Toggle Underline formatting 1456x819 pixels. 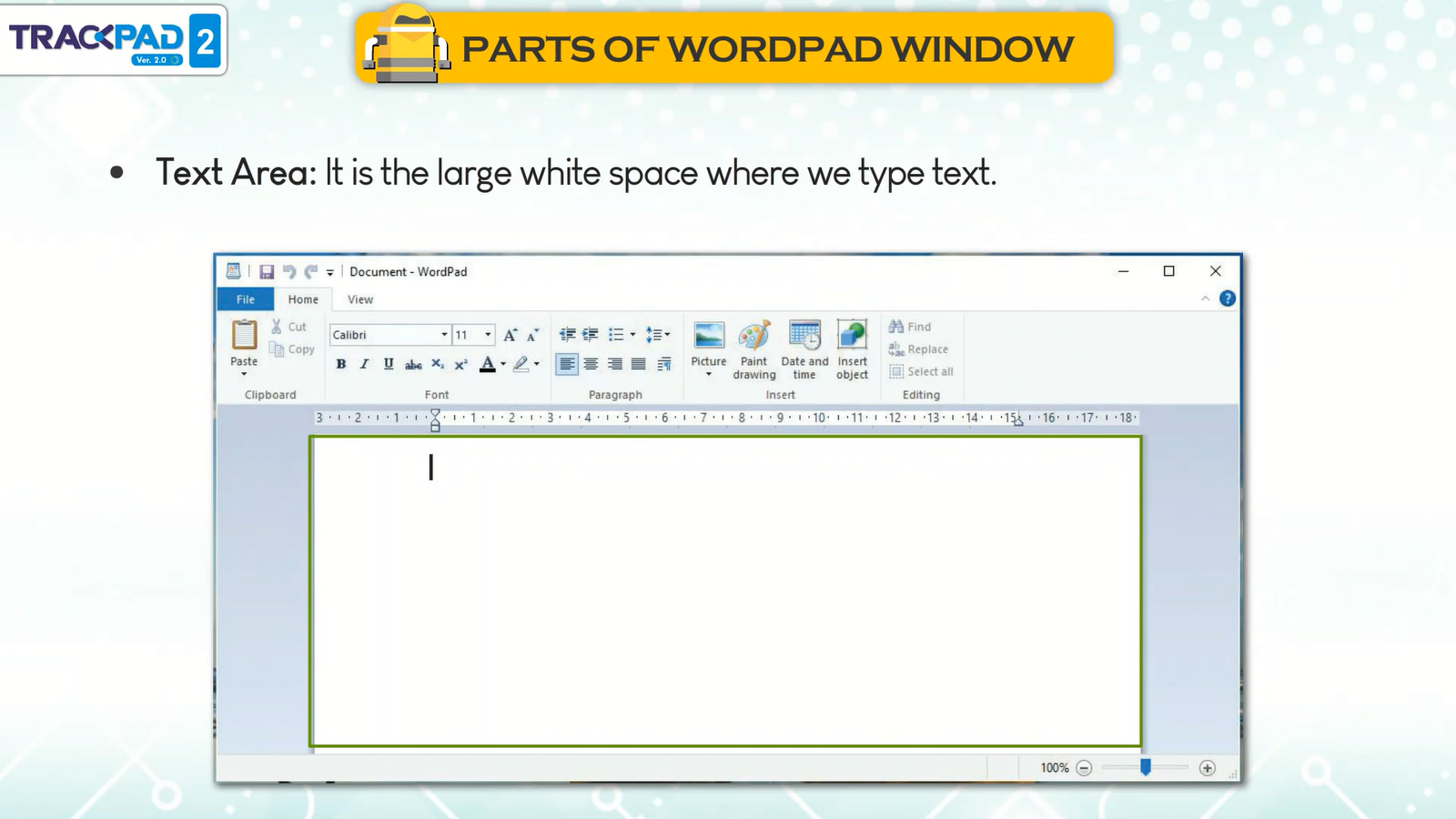pos(389,364)
